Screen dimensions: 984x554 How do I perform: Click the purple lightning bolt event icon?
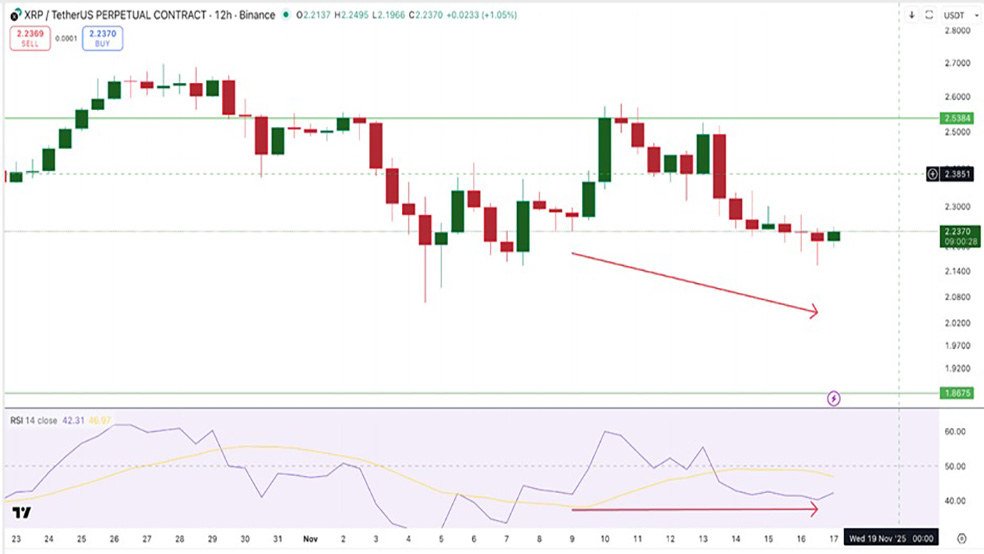[x=834, y=398]
